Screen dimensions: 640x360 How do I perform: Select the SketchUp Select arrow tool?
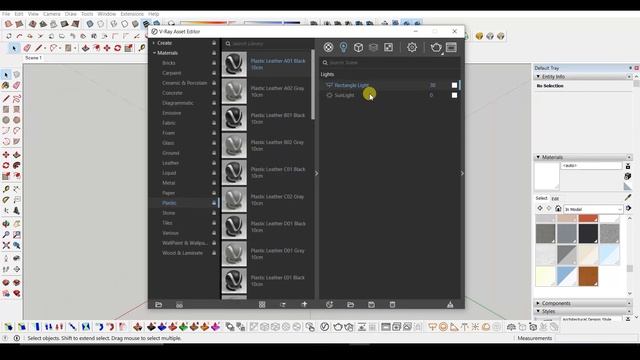click(6, 75)
